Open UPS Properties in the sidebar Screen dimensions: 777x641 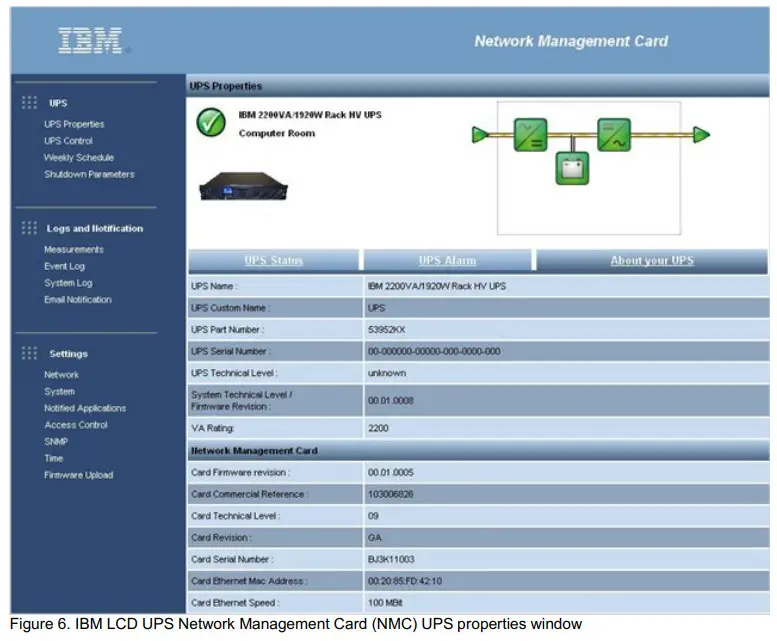click(74, 124)
